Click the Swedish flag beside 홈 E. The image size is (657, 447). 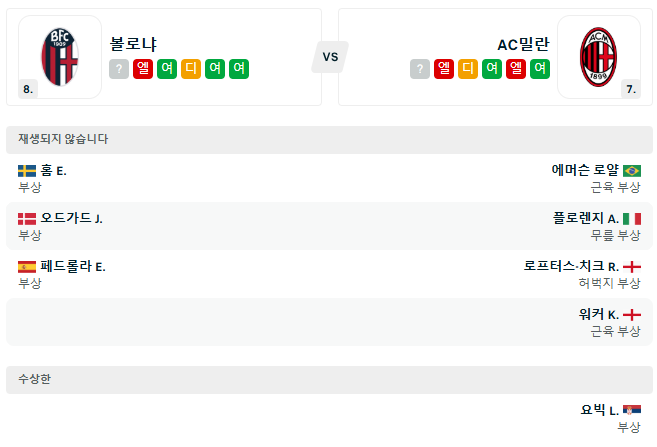point(27,171)
